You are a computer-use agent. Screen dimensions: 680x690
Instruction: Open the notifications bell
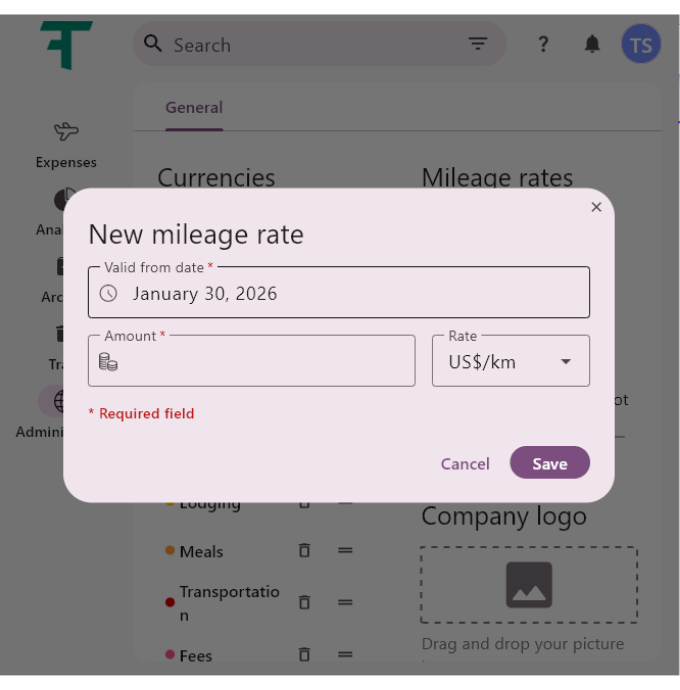click(x=592, y=44)
